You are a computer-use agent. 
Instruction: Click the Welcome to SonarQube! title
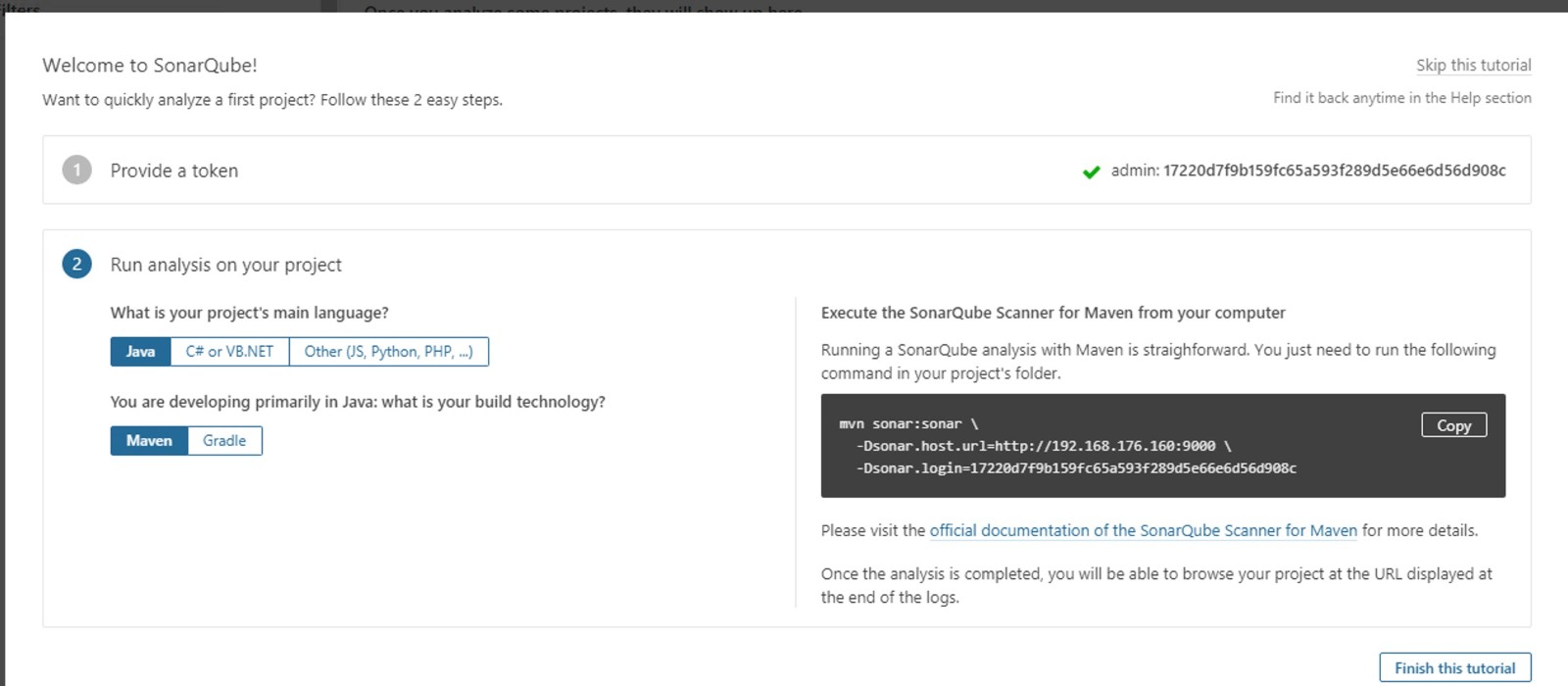point(150,65)
